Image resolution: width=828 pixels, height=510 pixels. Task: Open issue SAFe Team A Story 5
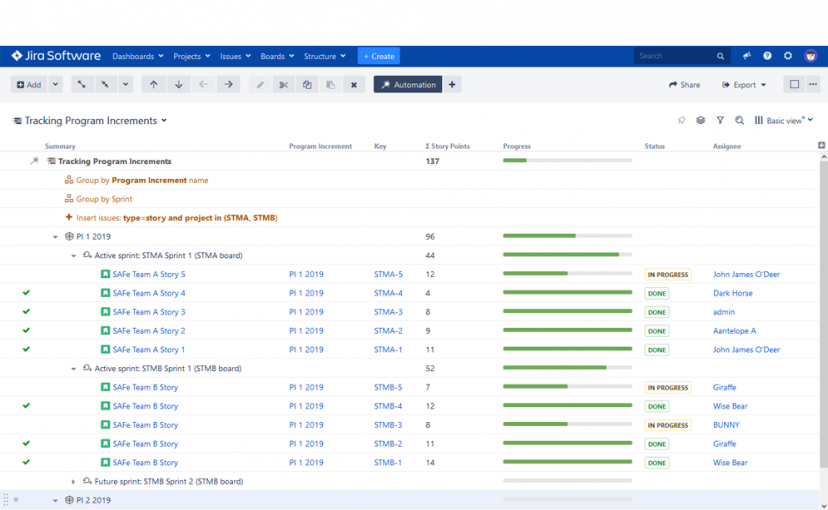[x=149, y=274]
